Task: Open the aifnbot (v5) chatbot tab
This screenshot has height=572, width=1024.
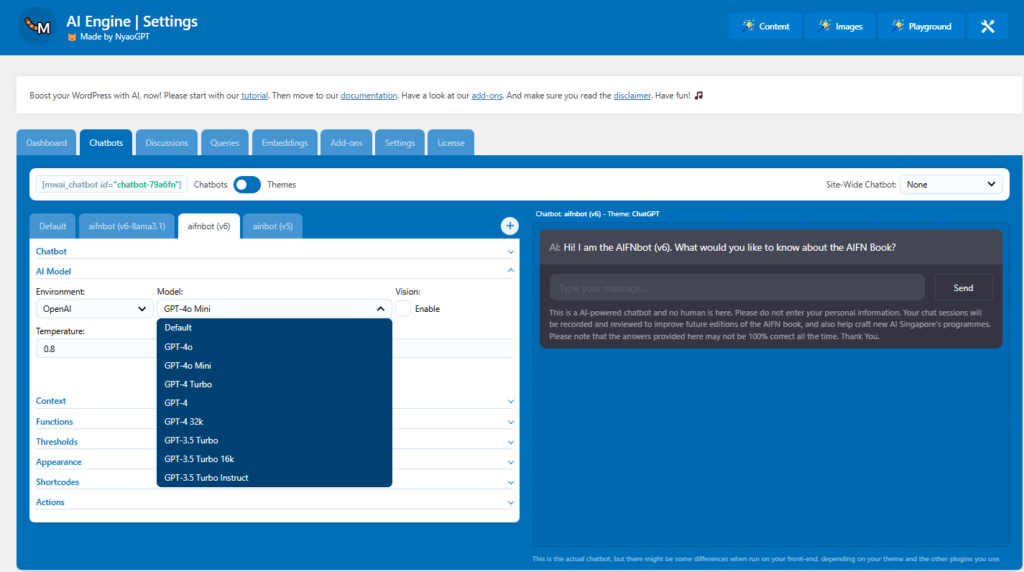Action: (272, 226)
